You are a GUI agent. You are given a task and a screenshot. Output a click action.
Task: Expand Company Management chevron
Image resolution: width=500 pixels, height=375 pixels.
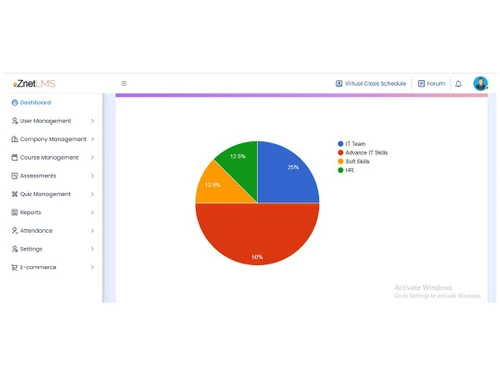click(x=92, y=139)
